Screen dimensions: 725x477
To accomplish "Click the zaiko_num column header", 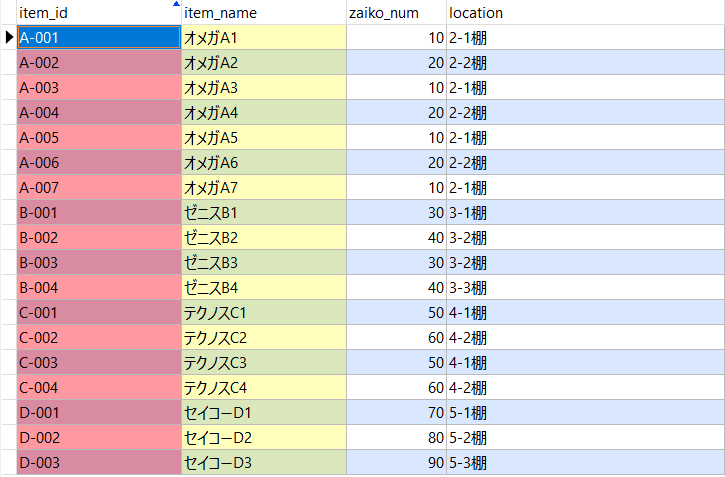I will [x=396, y=12].
